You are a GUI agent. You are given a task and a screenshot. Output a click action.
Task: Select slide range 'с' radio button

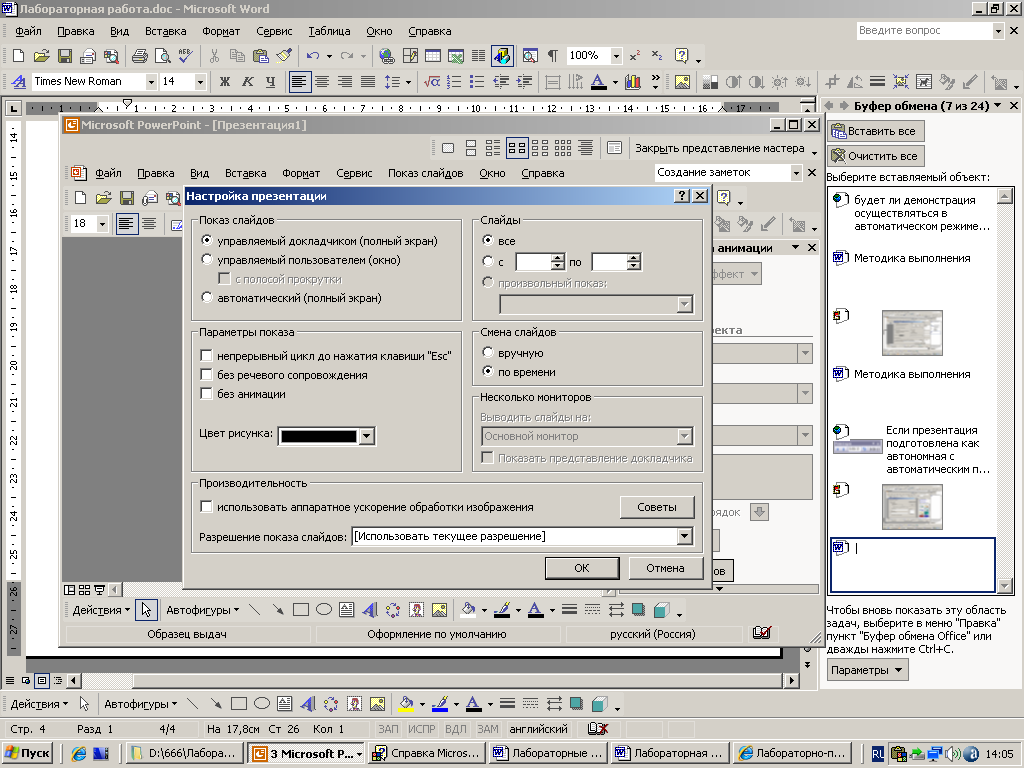click(487, 261)
